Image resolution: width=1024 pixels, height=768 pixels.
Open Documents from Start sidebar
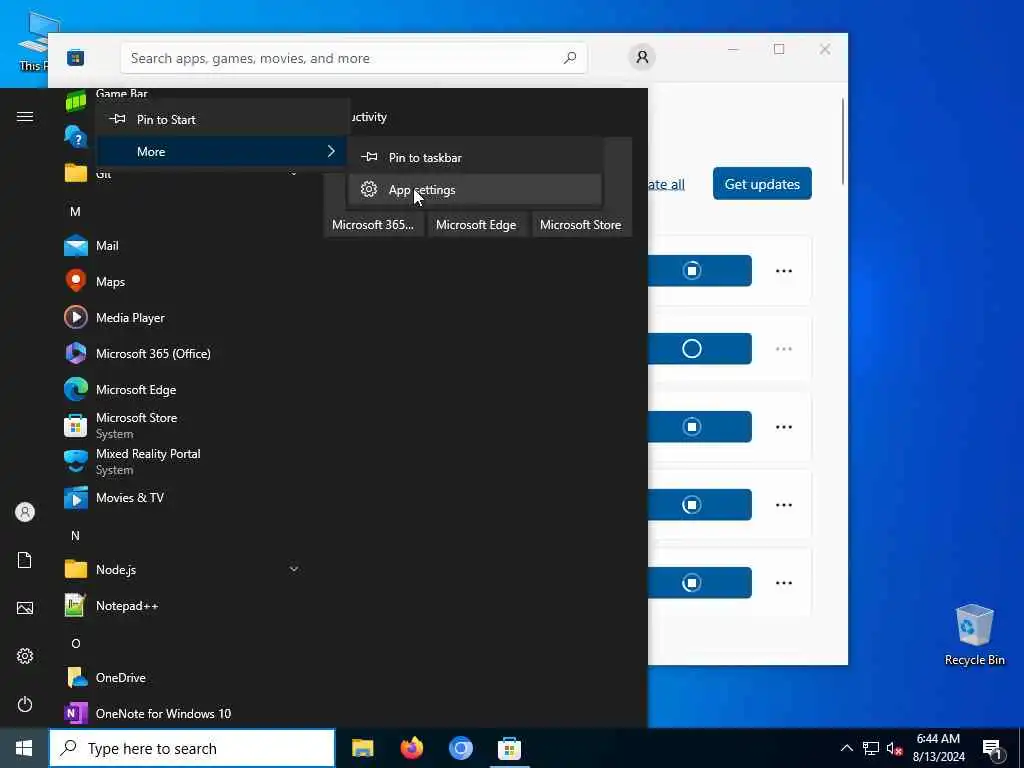(x=25, y=560)
